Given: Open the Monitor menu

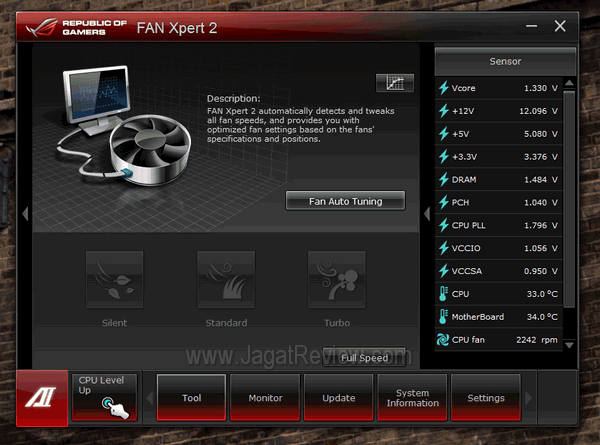Looking at the screenshot, I should pyautogui.click(x=265, y=398).
